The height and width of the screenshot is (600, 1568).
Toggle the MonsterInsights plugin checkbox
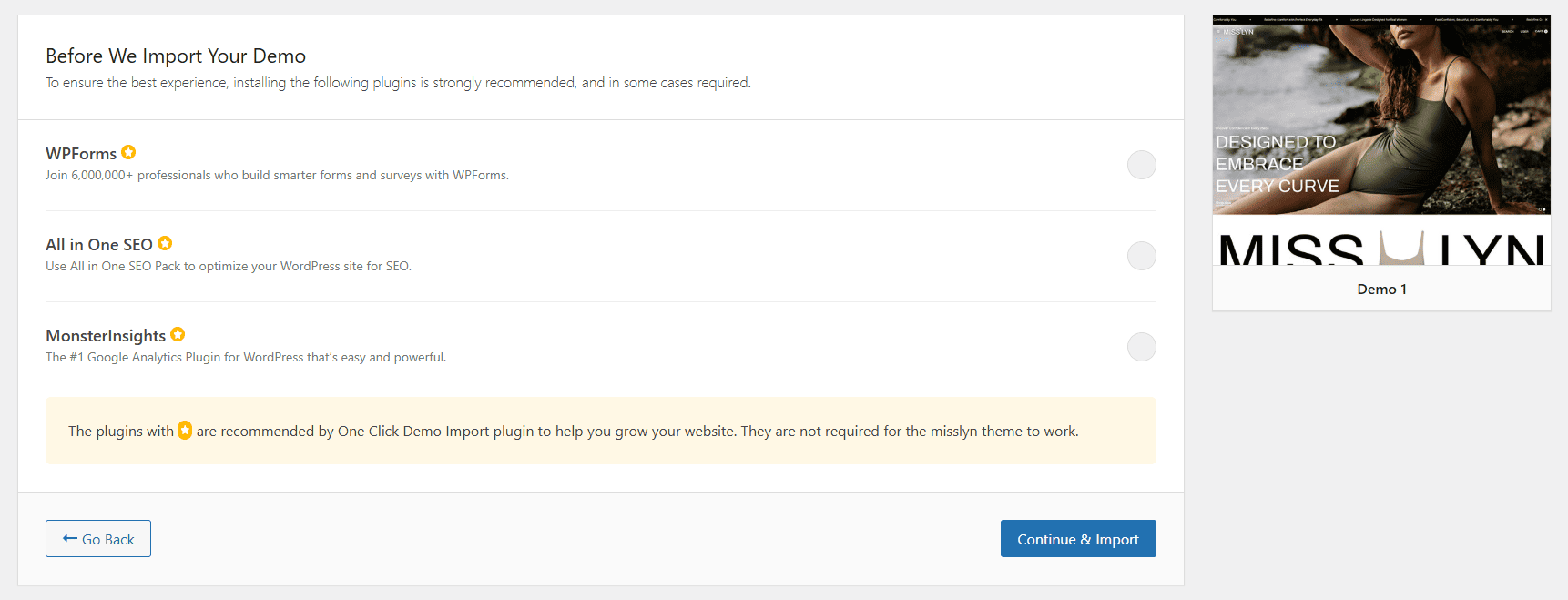click(1141, 347)
